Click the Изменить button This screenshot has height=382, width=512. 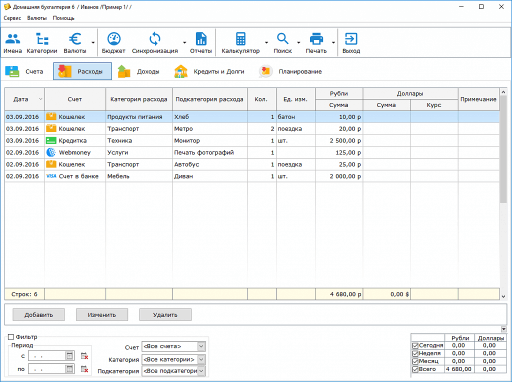102,315
